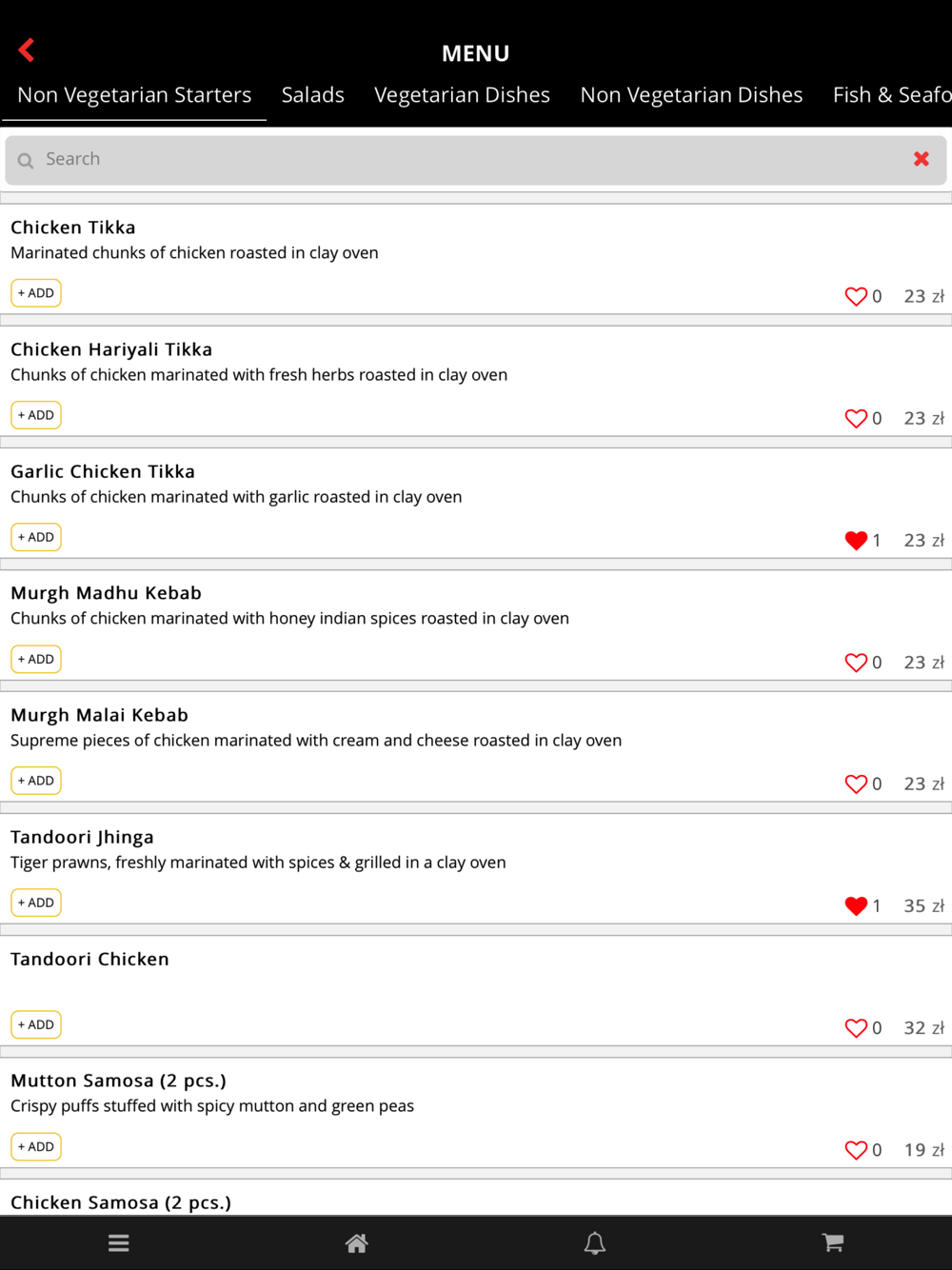
Task: Switch to the Salads tab
Action: [313, 95]
